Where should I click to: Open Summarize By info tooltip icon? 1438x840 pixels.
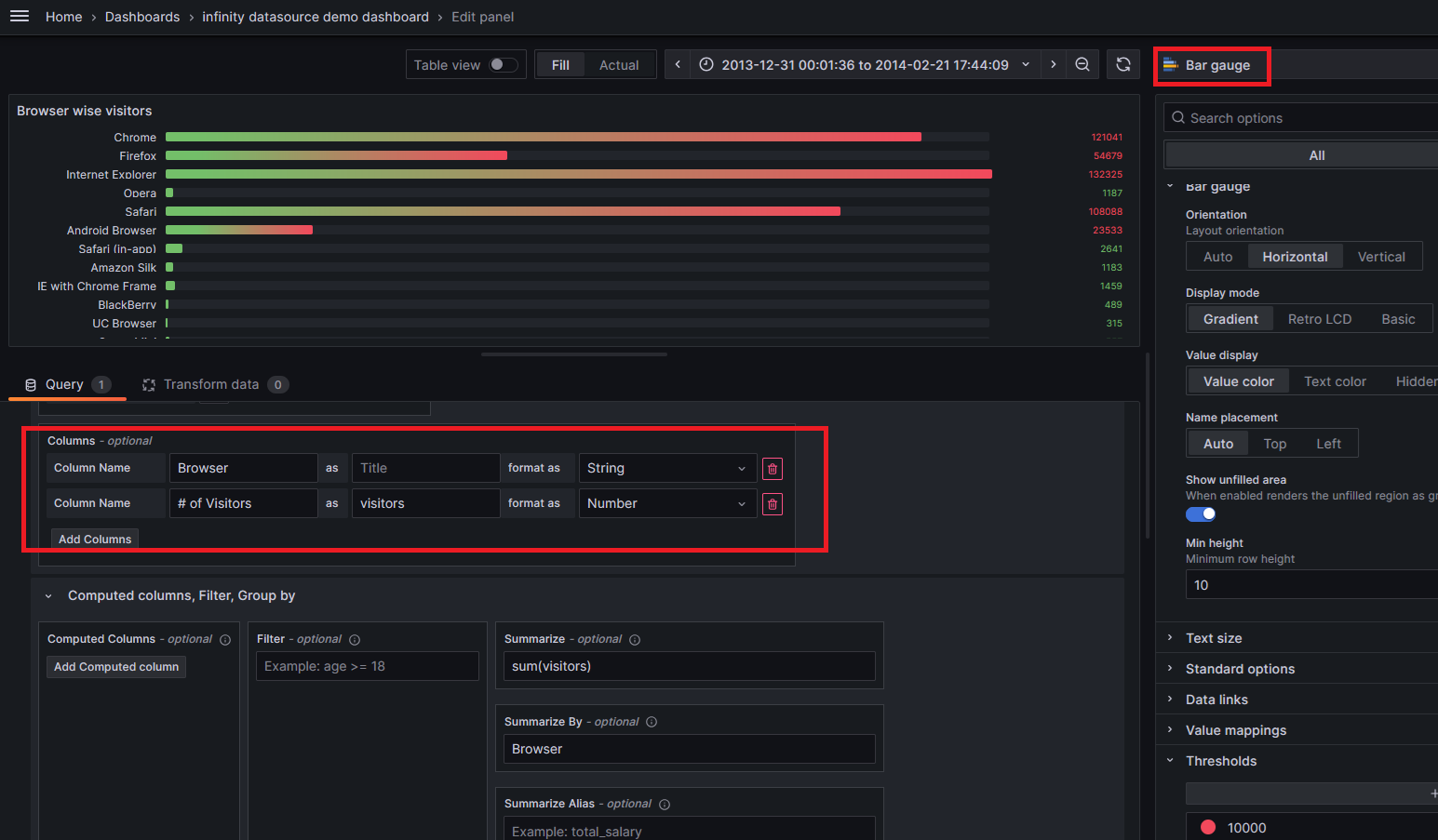pos(652,722)
